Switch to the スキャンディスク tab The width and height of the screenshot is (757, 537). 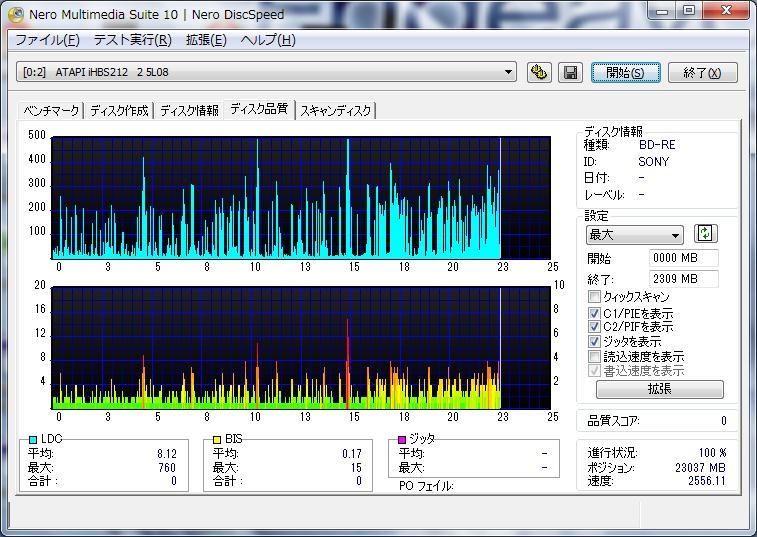coord(336,111)
